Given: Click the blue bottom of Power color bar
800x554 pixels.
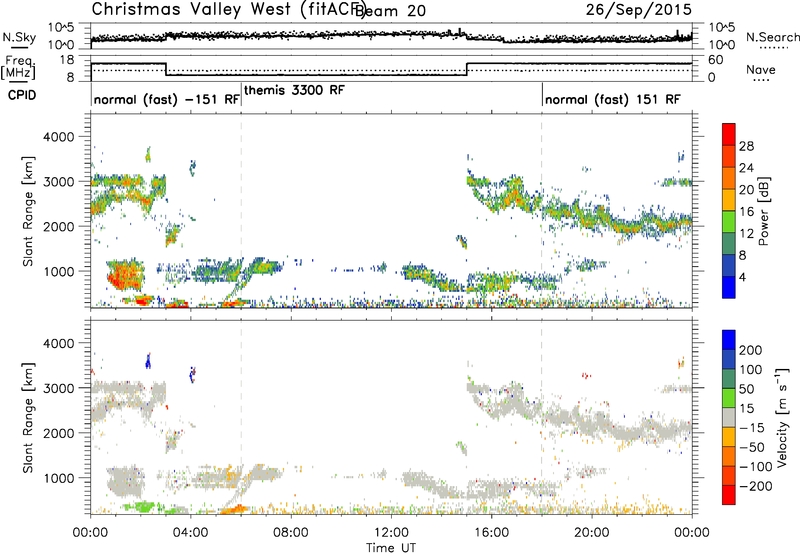Looking at the screenshot, I should 729,287.
